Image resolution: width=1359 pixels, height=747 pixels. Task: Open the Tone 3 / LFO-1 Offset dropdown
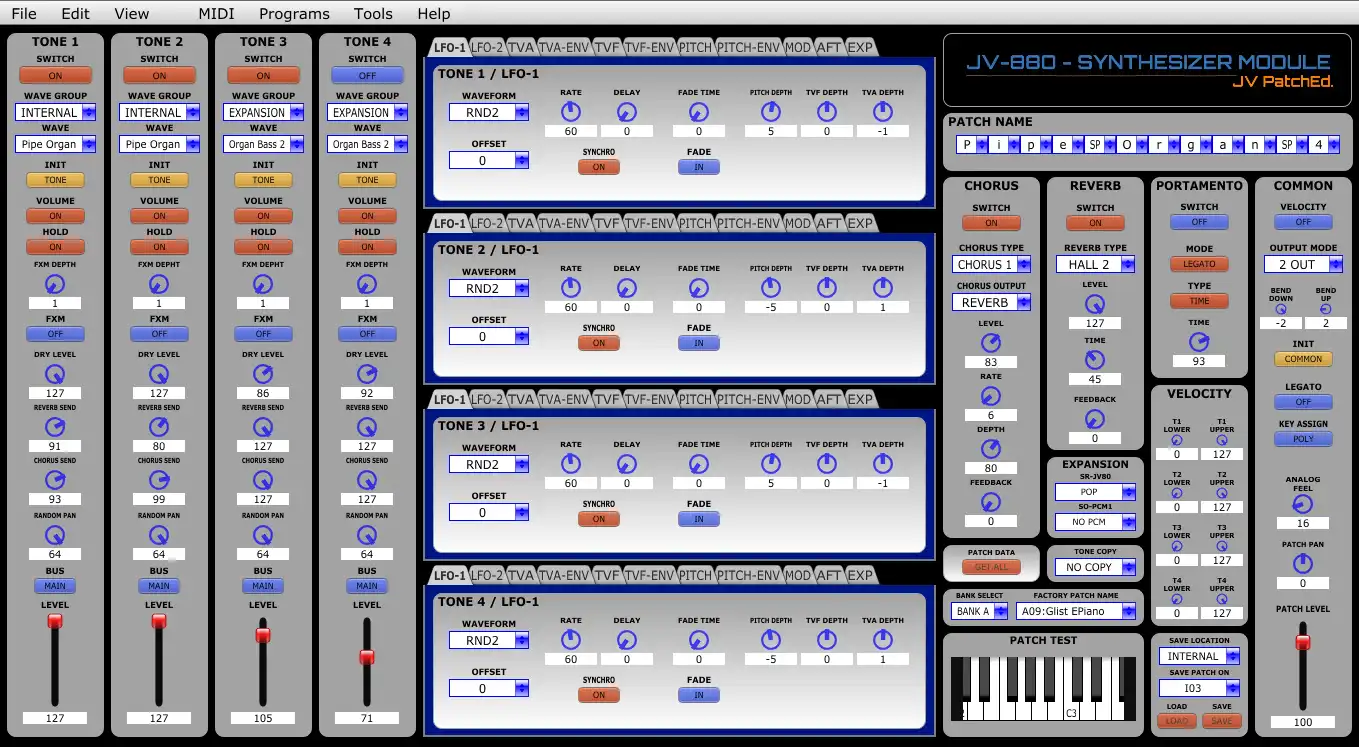tap(489, 512)
